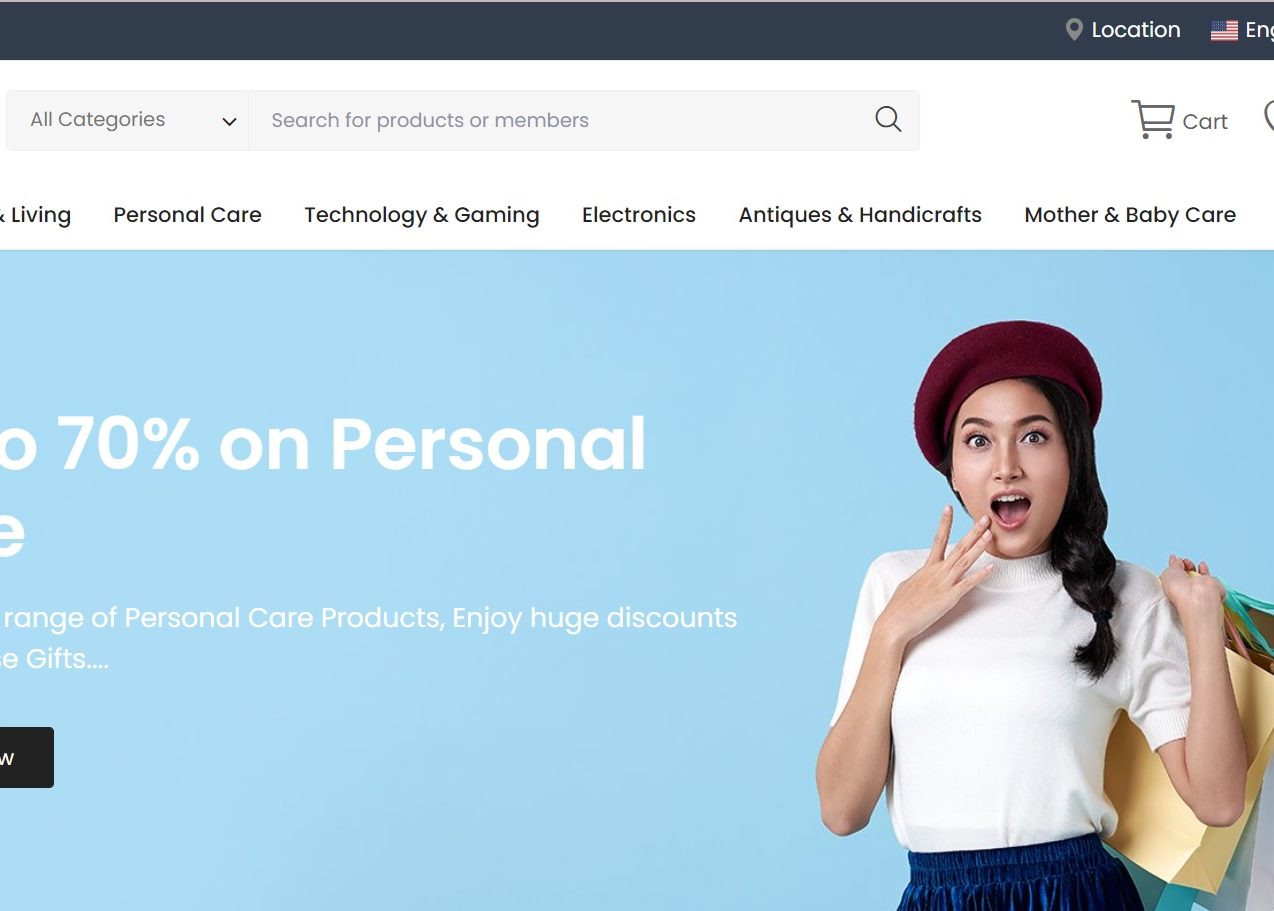Click the magnifying glass search icon
Viewport: 1274px width, 911px height.
[888, 119]
